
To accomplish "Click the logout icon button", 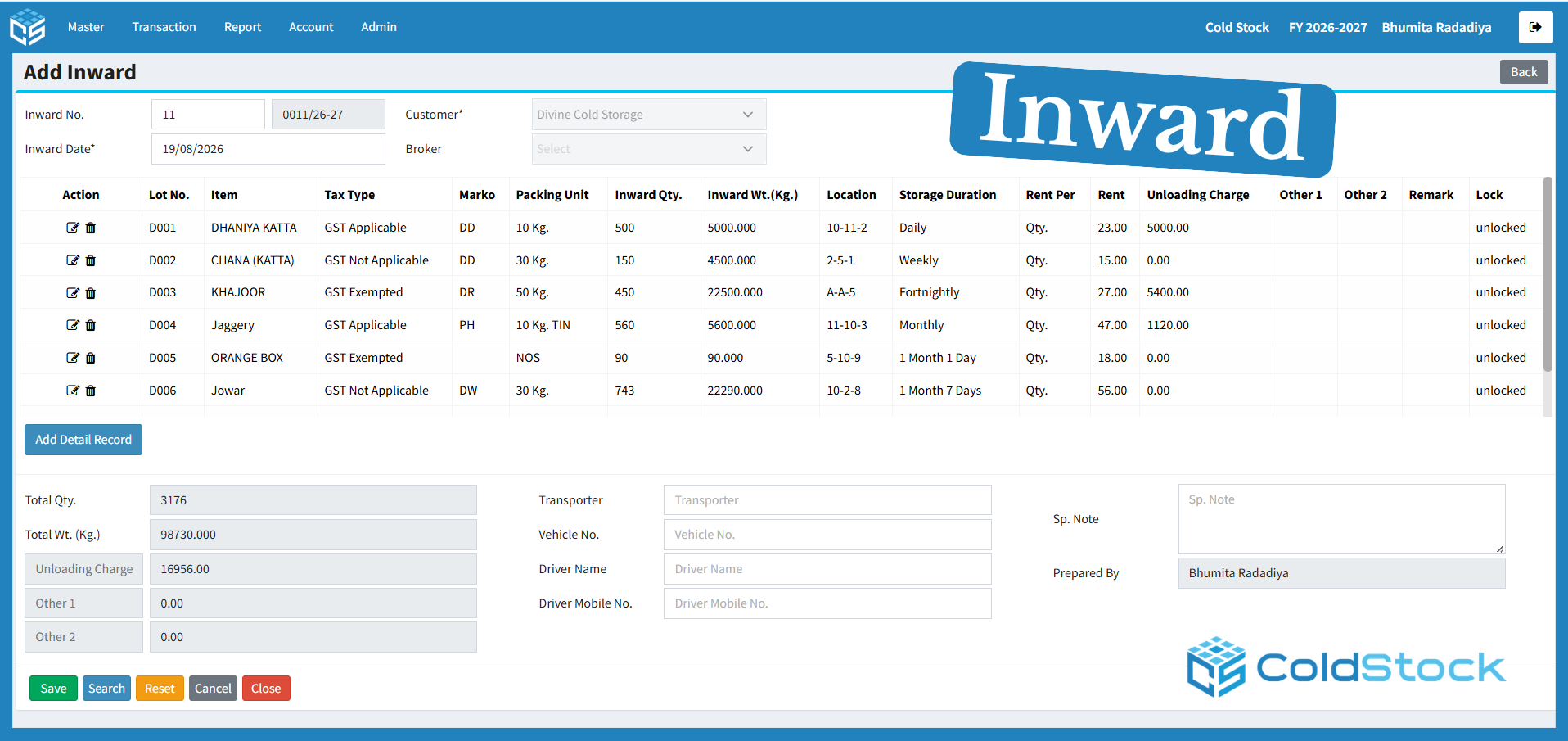I will [1535, 27].
